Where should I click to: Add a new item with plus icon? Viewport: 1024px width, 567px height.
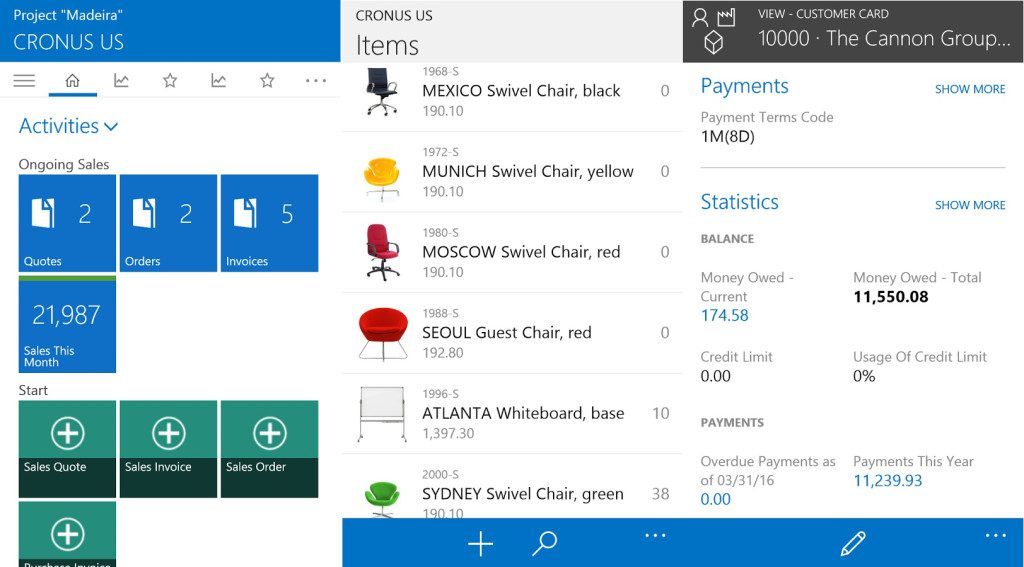click(481, 543)
